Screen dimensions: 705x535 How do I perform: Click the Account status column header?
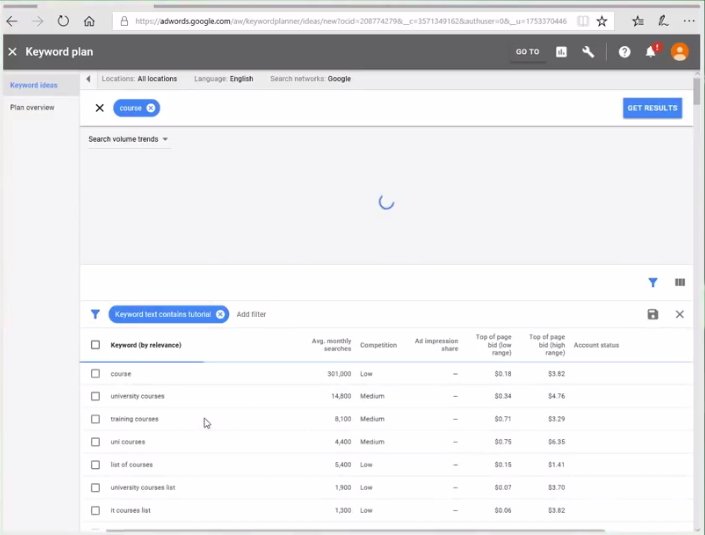596,345
